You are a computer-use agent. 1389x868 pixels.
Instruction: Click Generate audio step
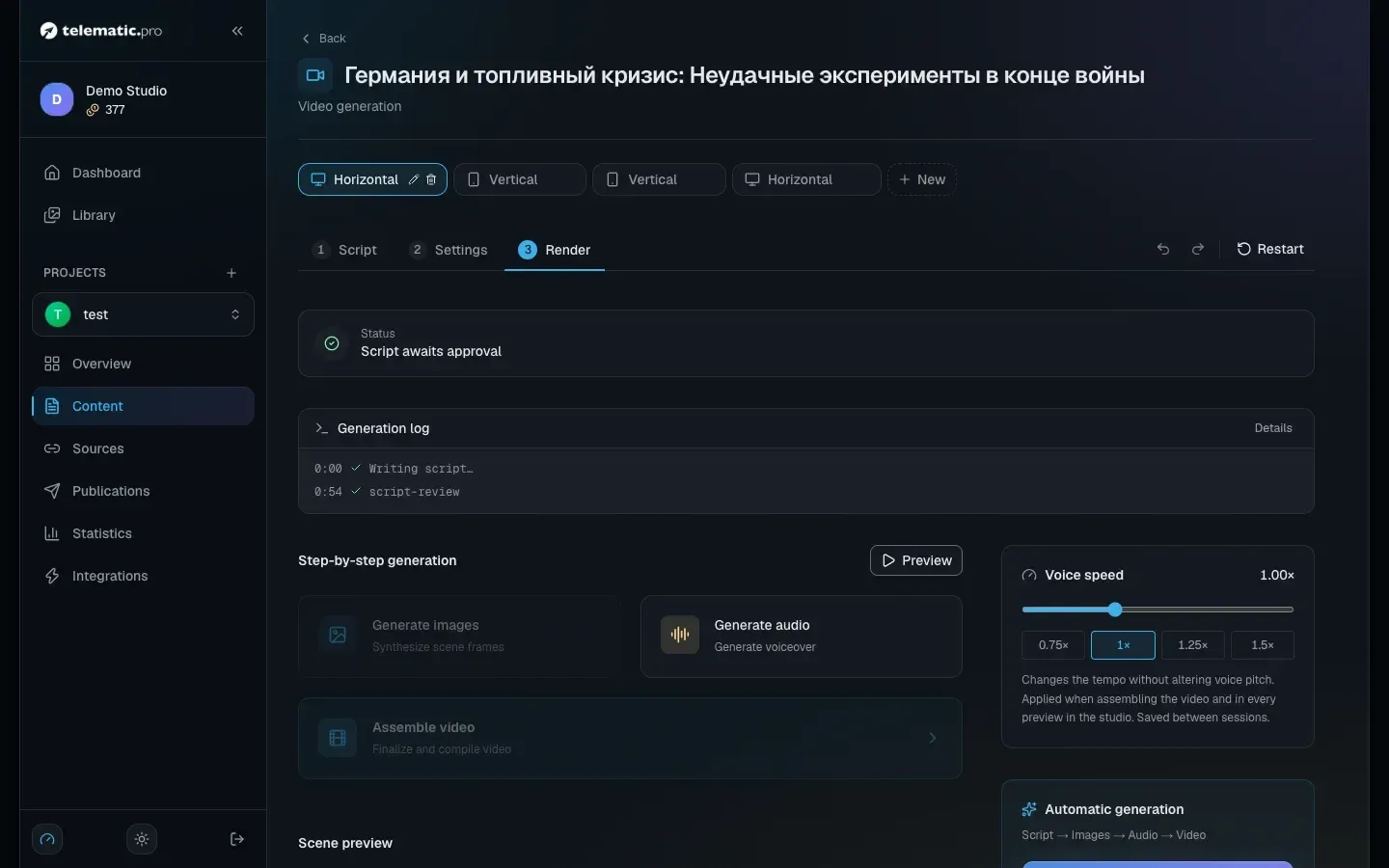(802, 637)
